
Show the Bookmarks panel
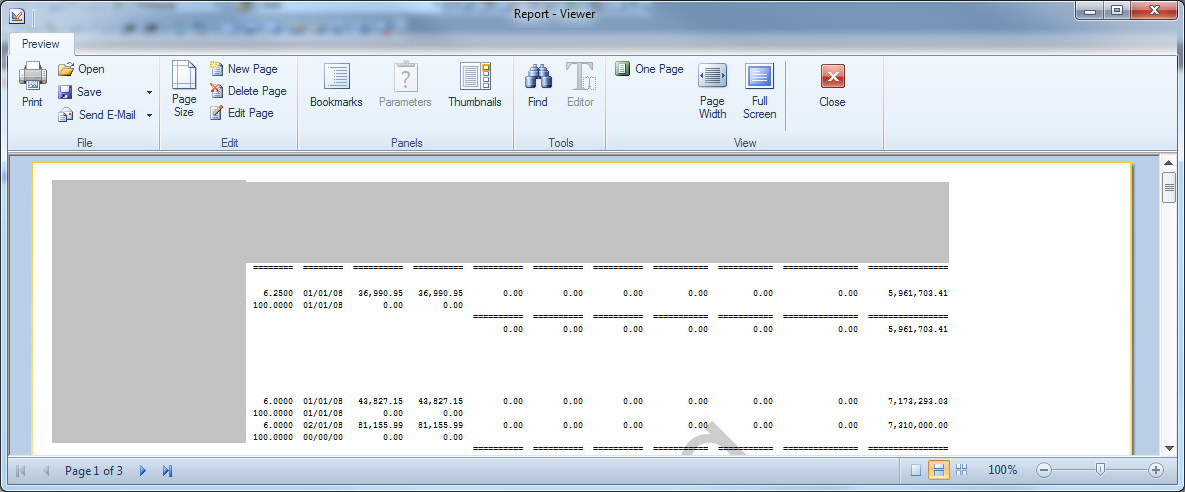click(336, 85)
